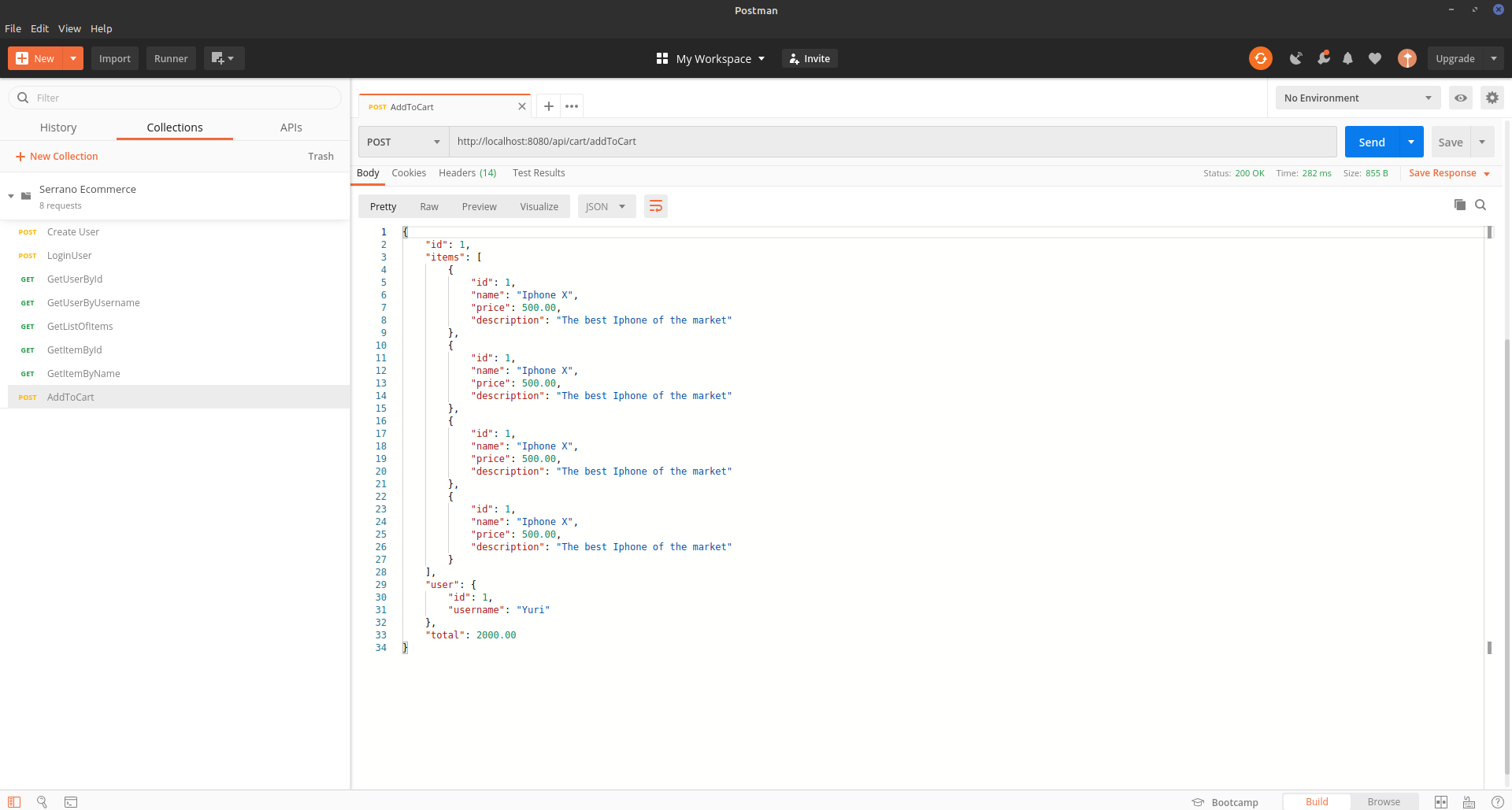Open the help question mark icon
The height and width of the screenshot is (810, 1512).
(1497, 801)
